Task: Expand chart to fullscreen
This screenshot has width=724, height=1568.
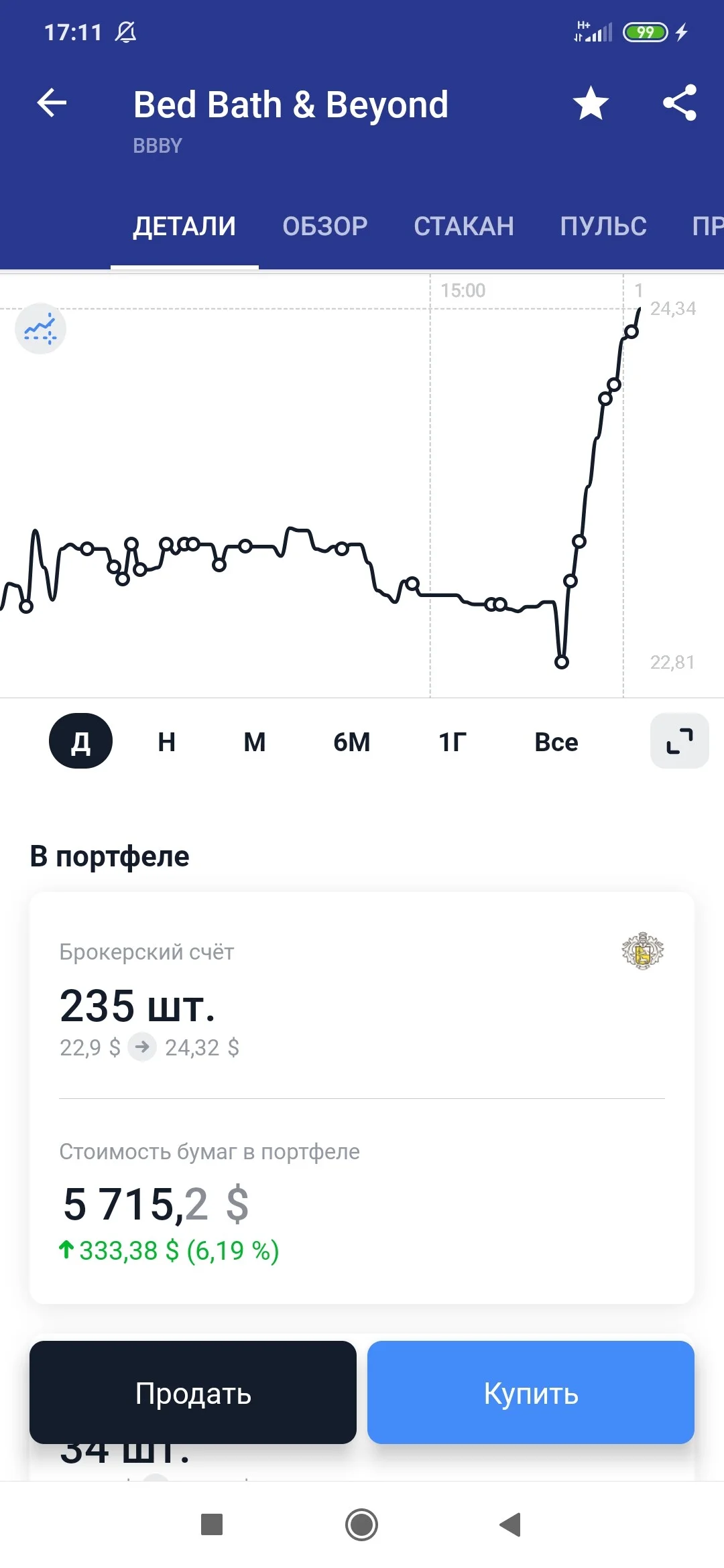Action: pyautogui.click(x=680, y=741)
